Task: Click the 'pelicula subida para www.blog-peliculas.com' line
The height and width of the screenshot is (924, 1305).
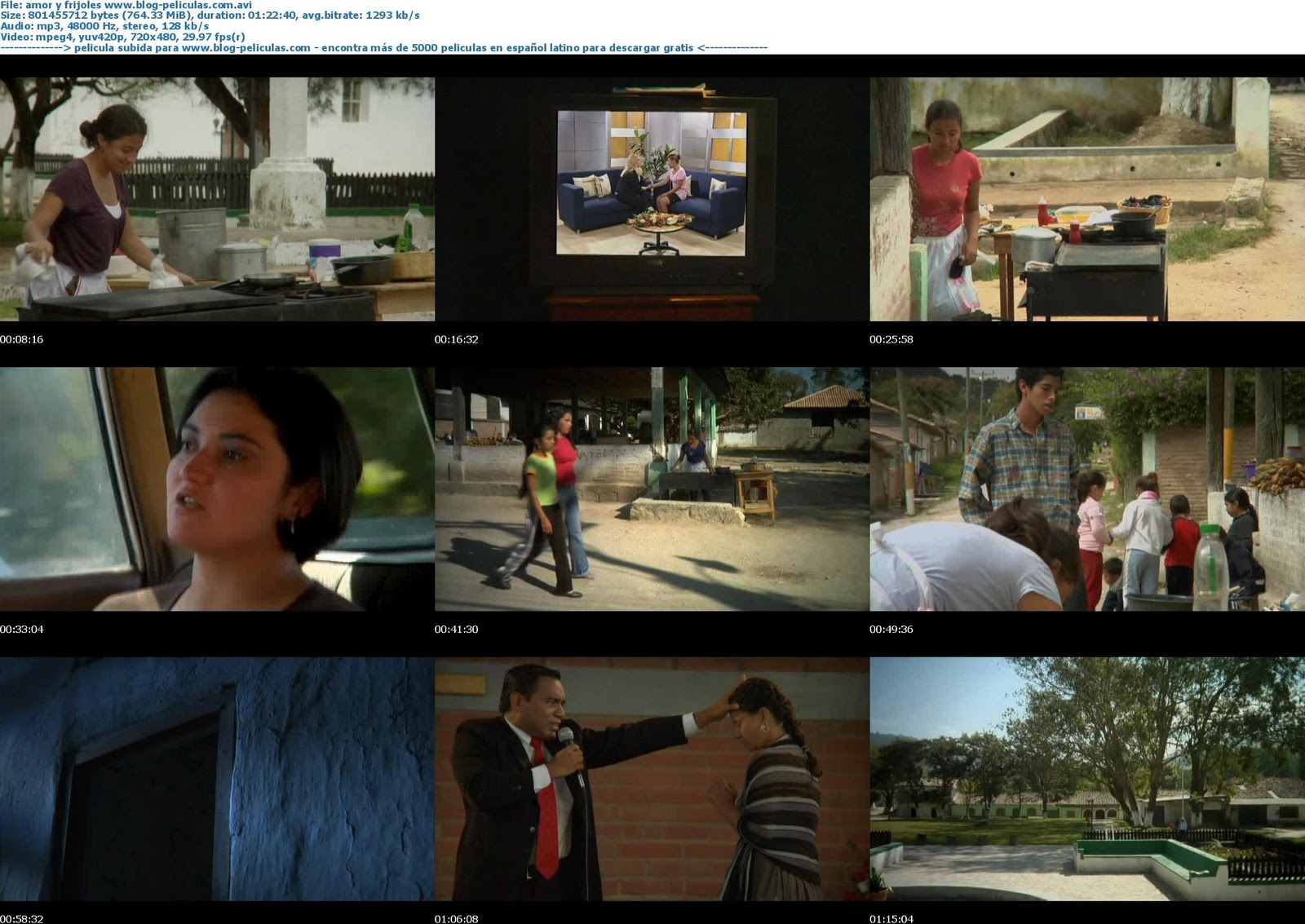Action: pos(383,47)
